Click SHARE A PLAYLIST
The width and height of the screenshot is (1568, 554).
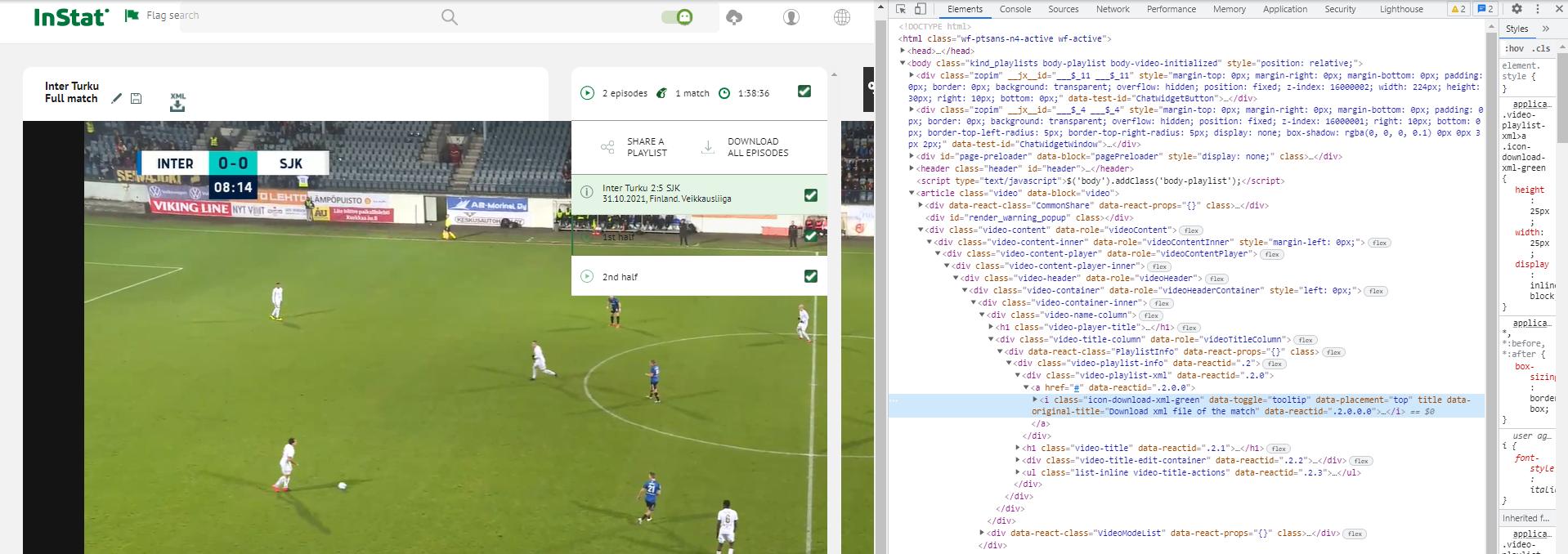(x=647, y=147)
